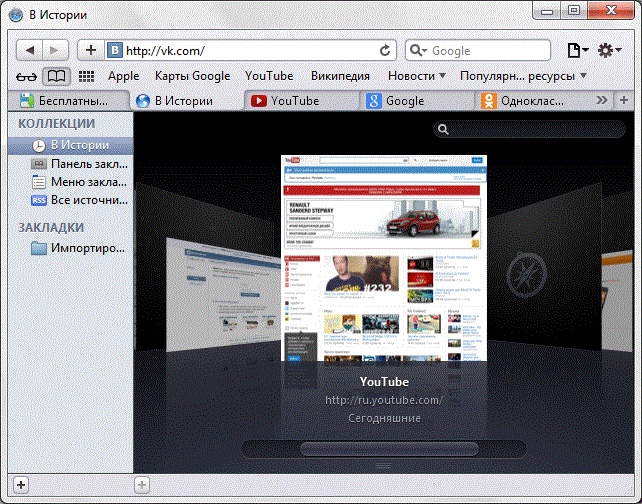Click the floppy disk icon on first tab
This screenshot has width=642, height=504.
[27, 101]
